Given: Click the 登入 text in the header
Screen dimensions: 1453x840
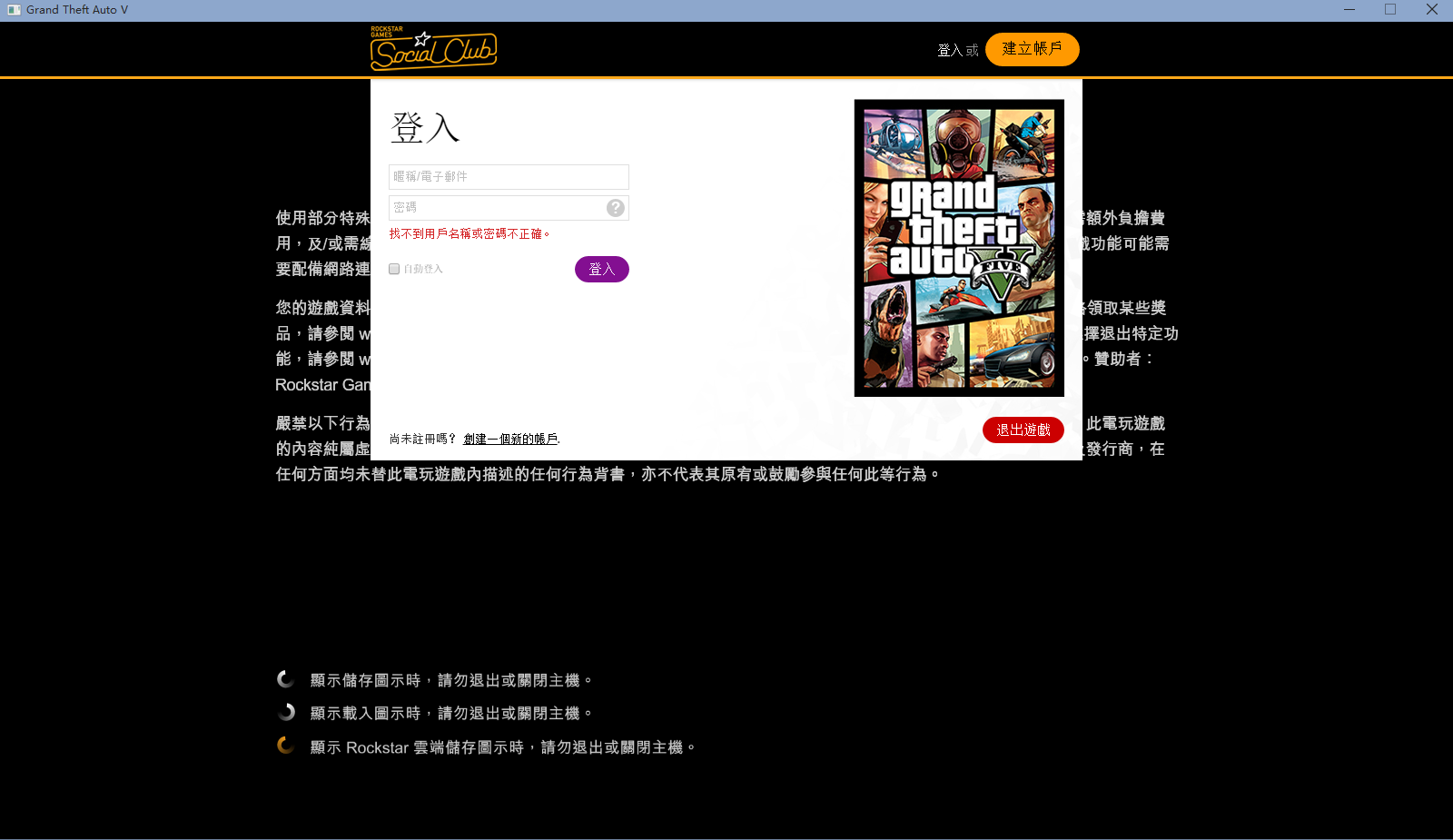Looking at the screenshot, I should tap(950, 50).
